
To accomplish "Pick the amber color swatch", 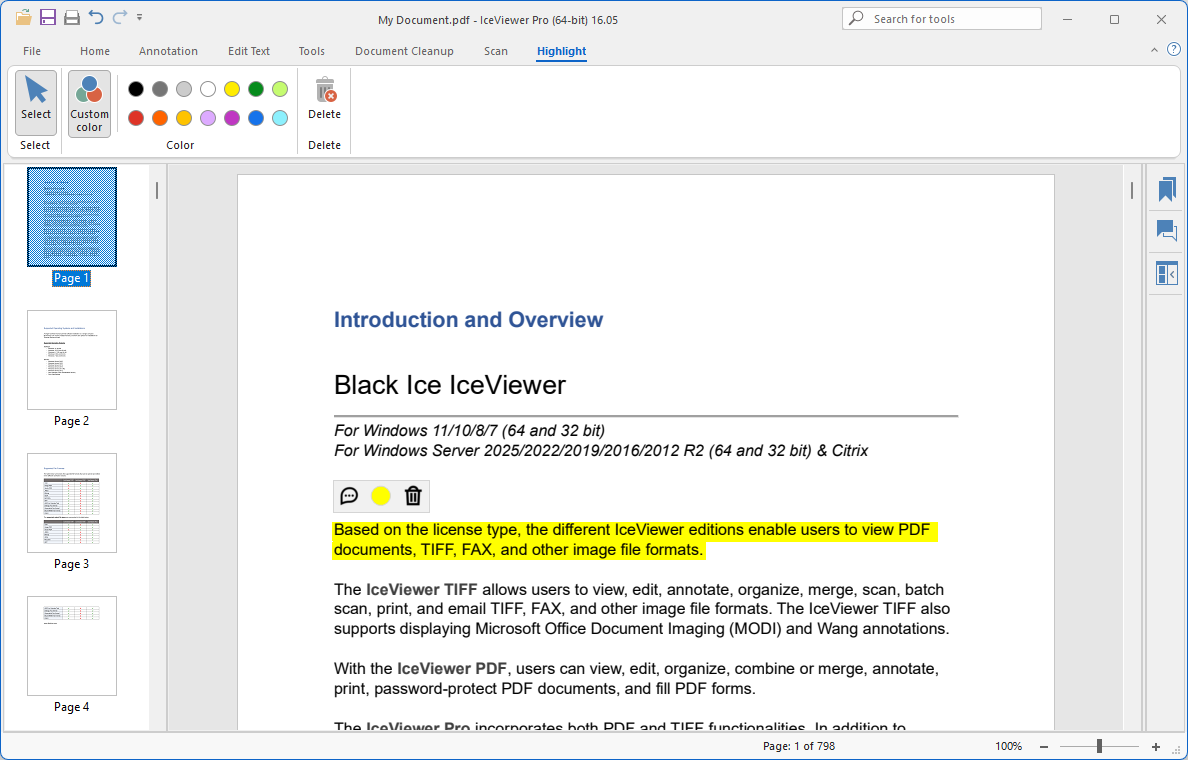I will pos(184,118).
